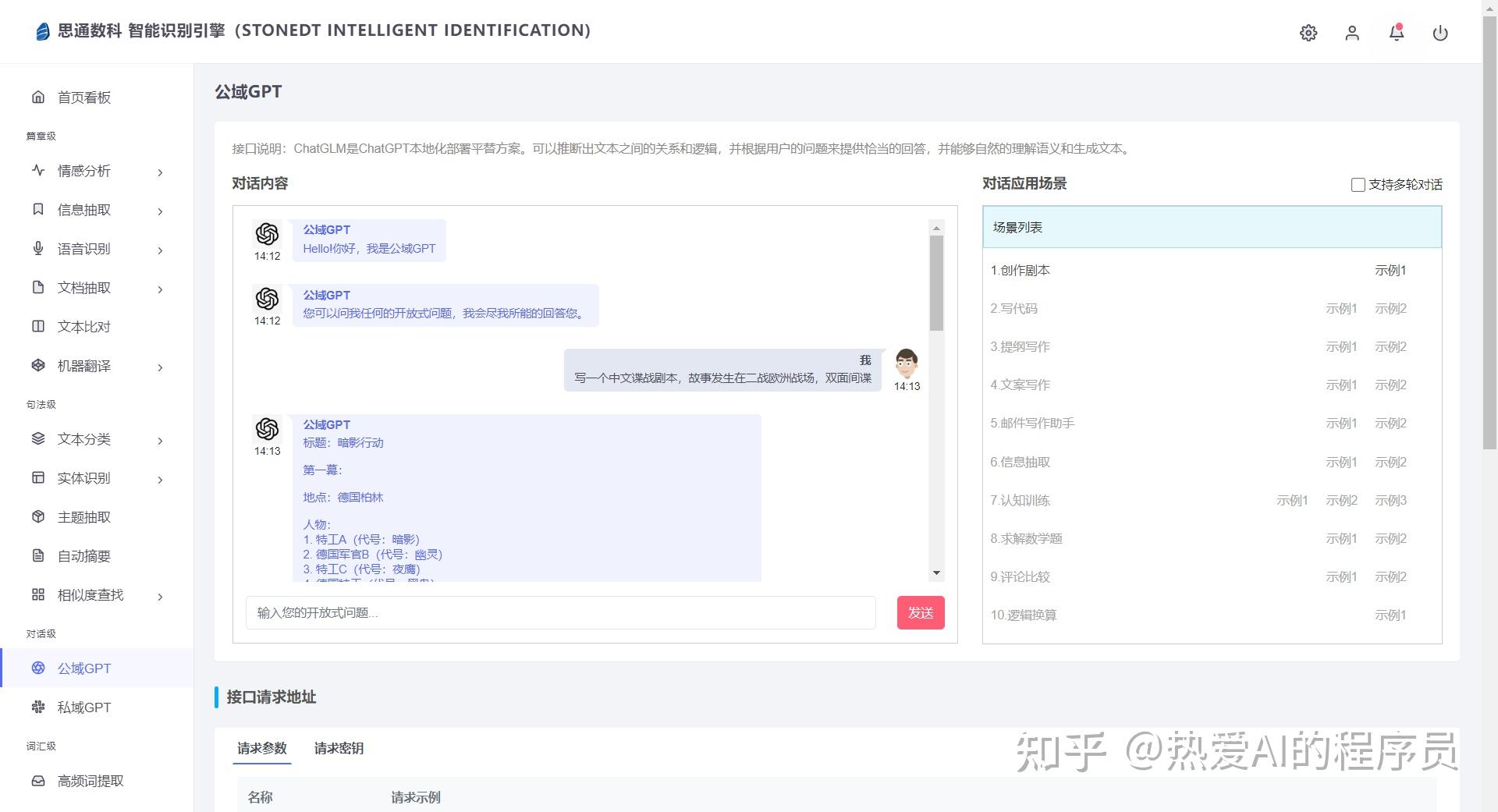Click the power logout icon
Viewport: 1498px width, 812px height.
[x=1440, y=33]
